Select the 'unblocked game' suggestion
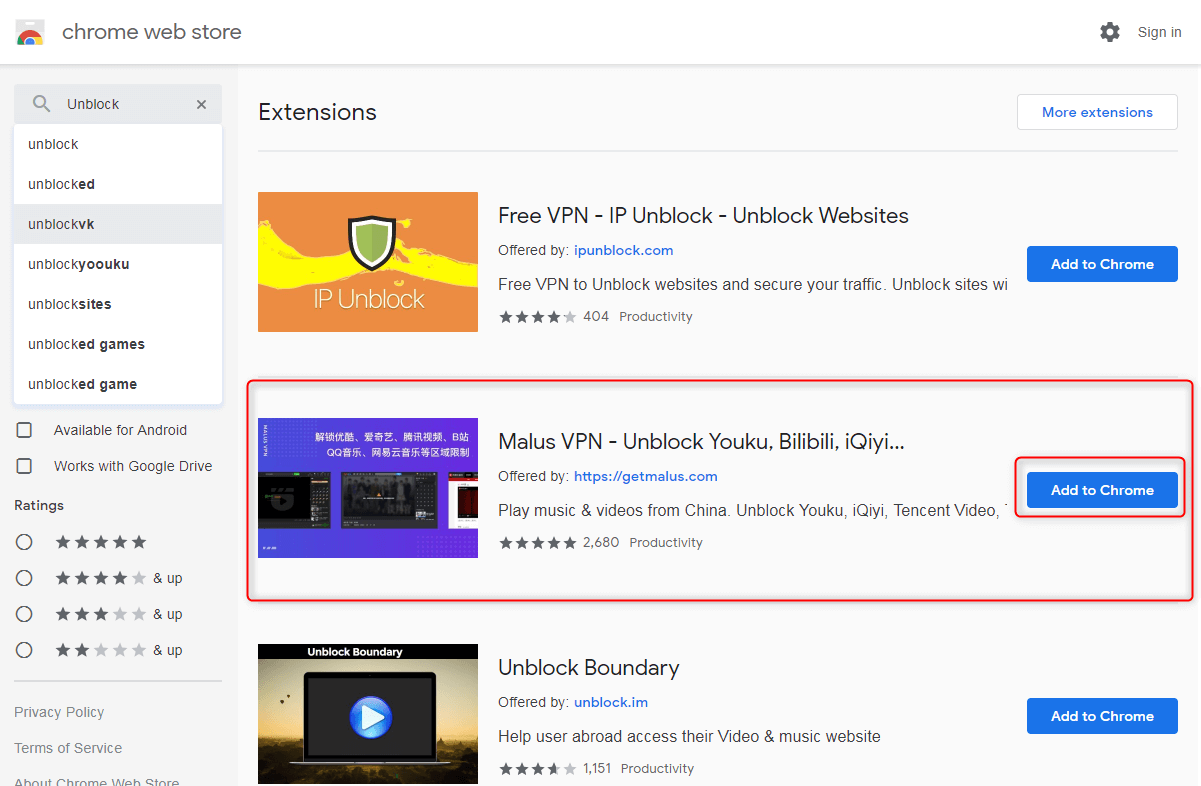Image resolution: width=1201 pixels, height=786 pixels. 118,384
